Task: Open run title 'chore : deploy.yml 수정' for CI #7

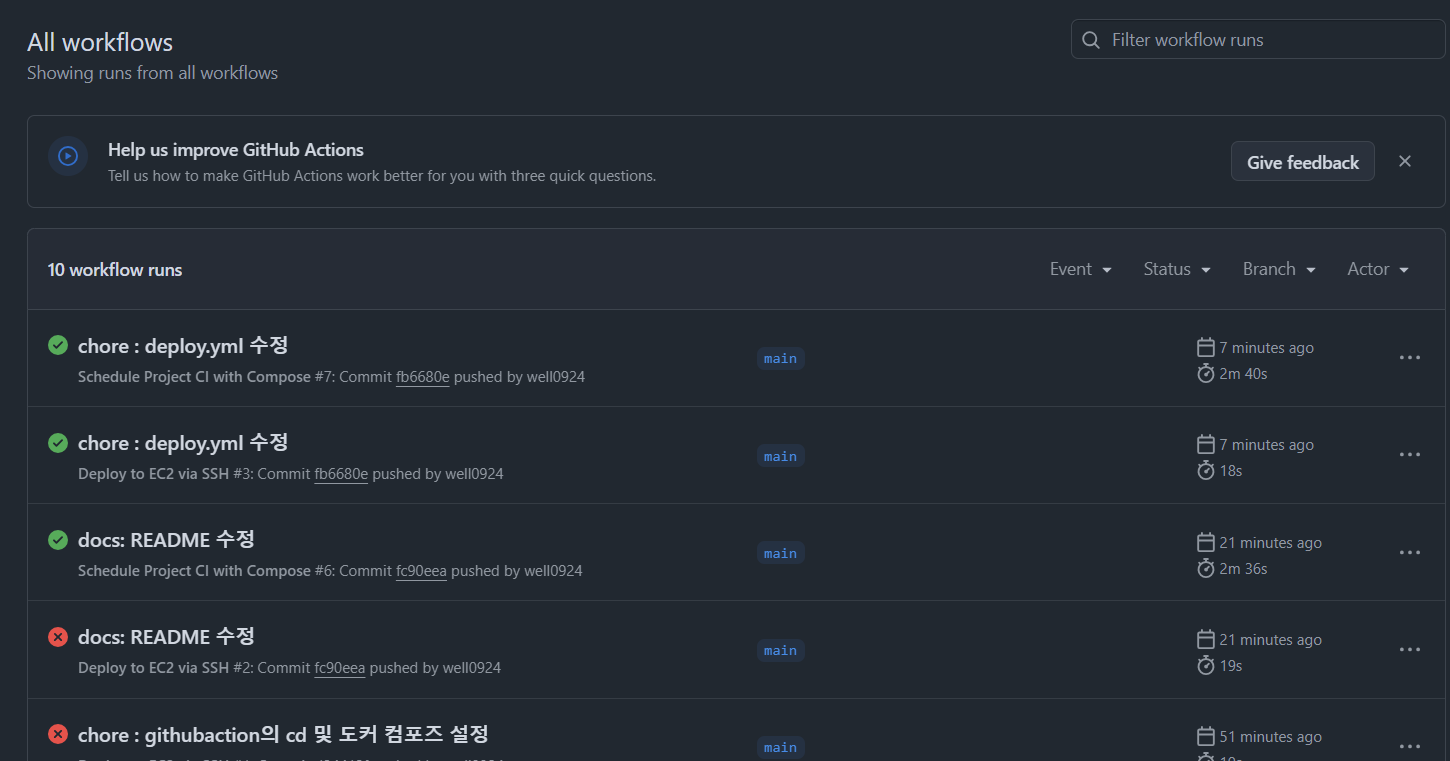Action: pos(183,346)
